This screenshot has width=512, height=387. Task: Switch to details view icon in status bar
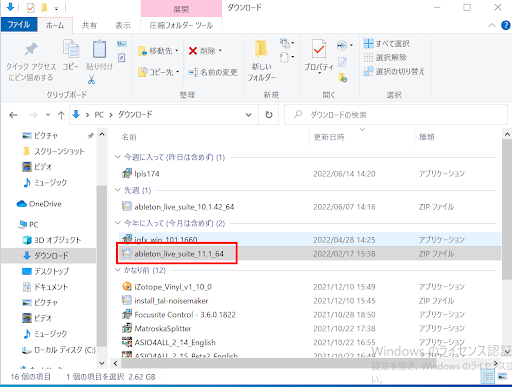tap(488, 377)
